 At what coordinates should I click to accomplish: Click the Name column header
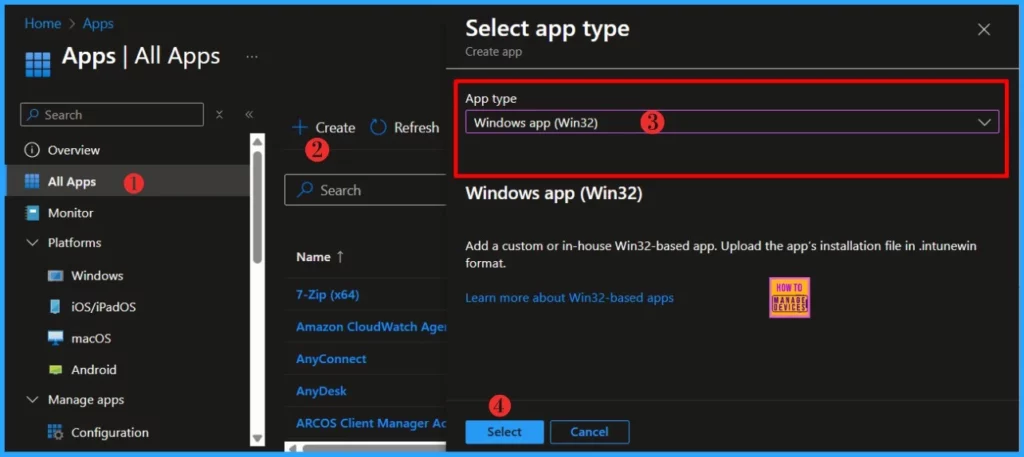(x=313, y=257)
